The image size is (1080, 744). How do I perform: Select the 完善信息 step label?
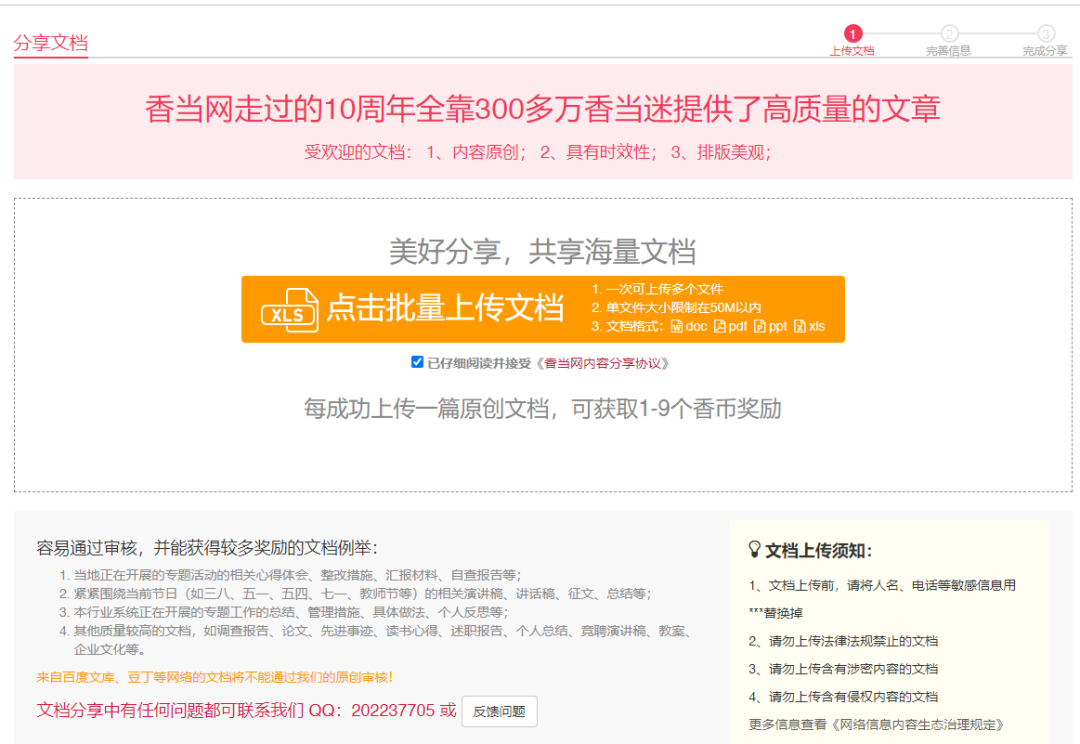[949, 51]
